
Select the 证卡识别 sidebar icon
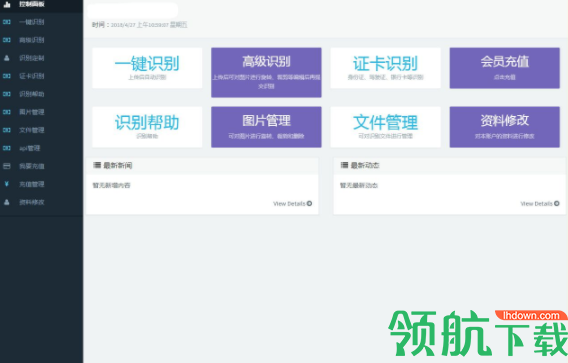point(7,76)
